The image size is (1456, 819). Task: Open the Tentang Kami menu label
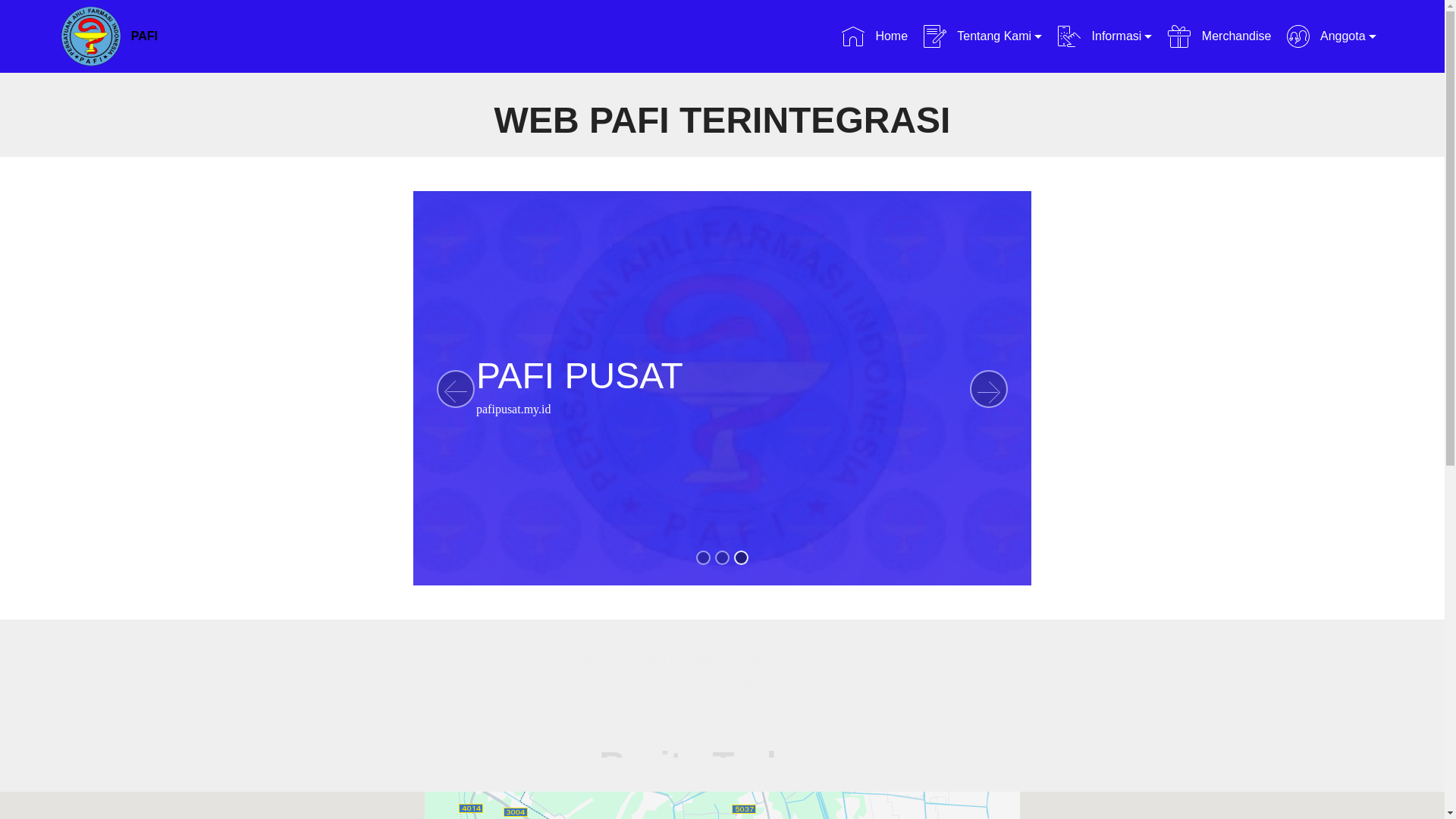[993, 36]
